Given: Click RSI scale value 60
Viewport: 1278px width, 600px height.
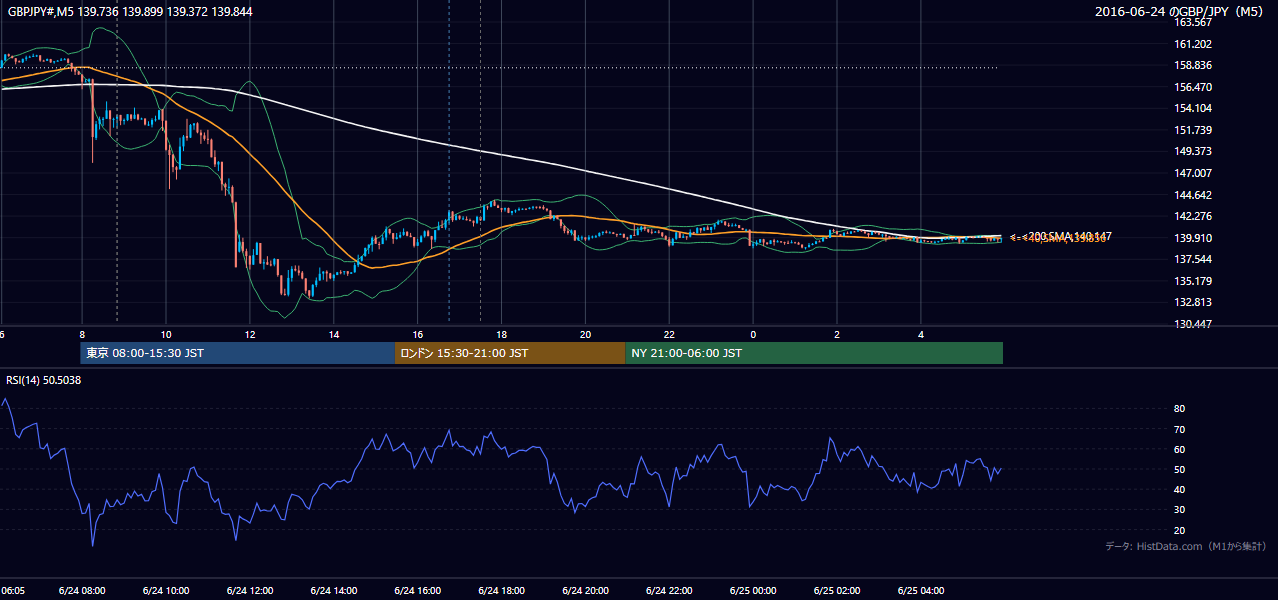Looking at the screenshot, I should 1179,449.
